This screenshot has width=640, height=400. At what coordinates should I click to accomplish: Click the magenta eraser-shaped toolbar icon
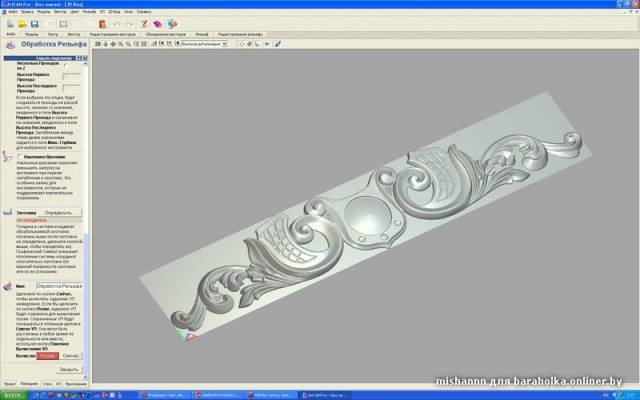point(158,24)
